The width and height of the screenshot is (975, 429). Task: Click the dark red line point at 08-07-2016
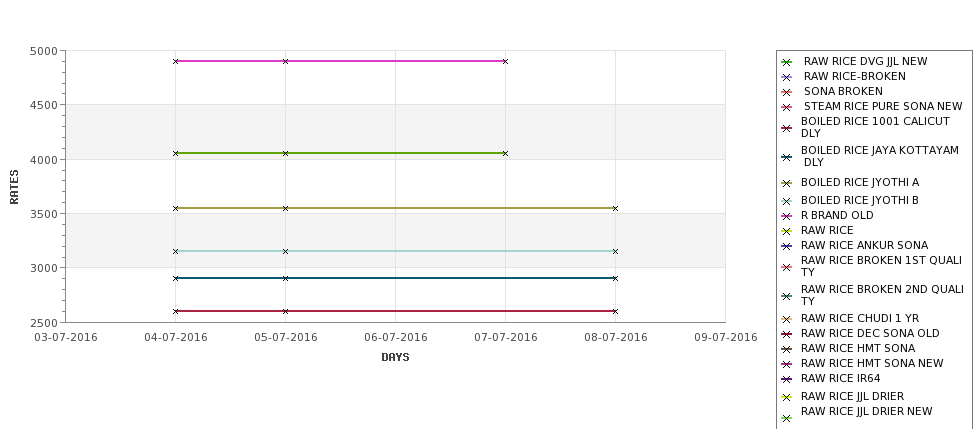point(615,311)
